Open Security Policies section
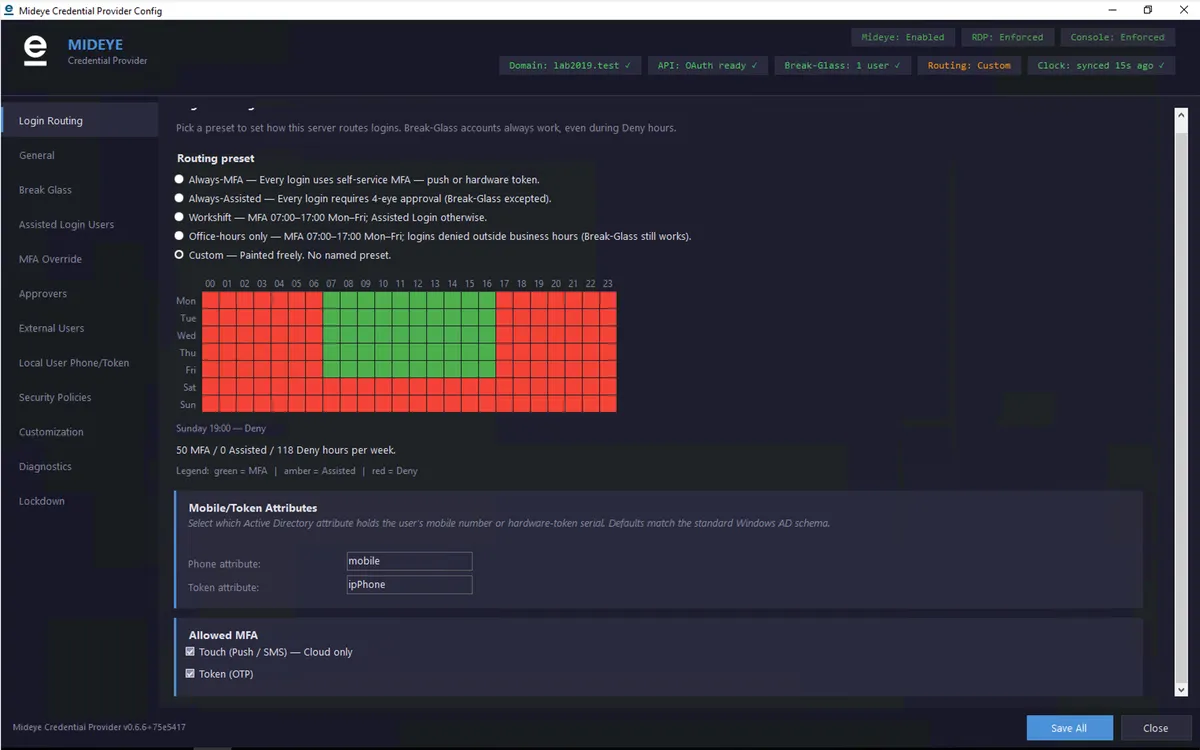The width and height of the screenshot is (1200, 750). click(x=80, y=397)
